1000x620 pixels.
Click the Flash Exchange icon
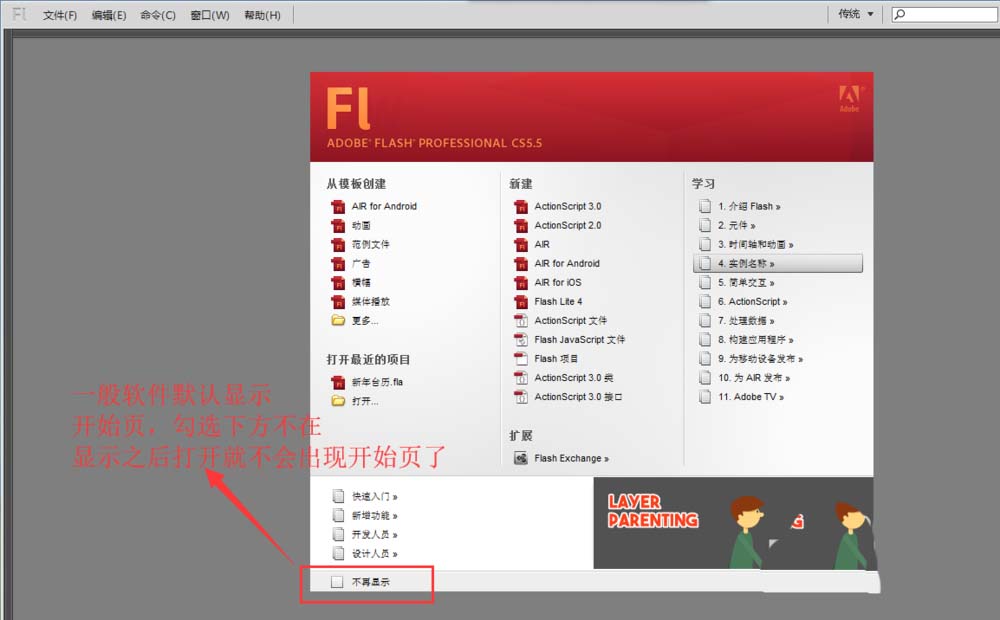pyautogui.click(x=521, y=458)
